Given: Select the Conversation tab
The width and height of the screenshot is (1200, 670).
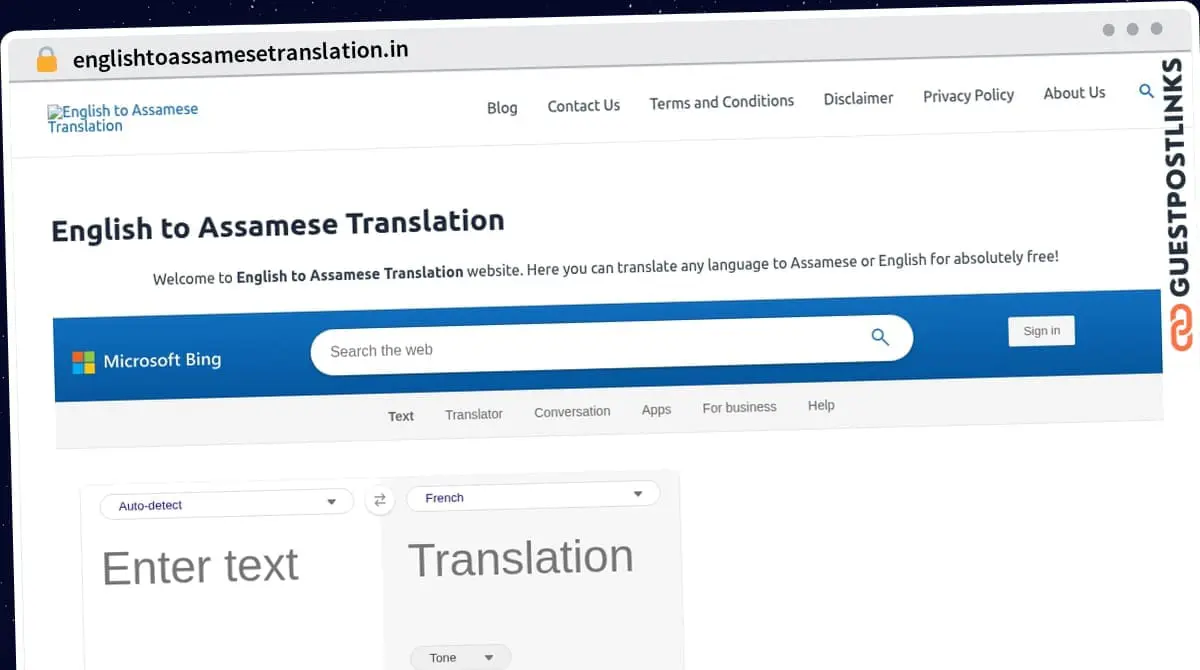Looking at the screenshot, I should point(572,412).
